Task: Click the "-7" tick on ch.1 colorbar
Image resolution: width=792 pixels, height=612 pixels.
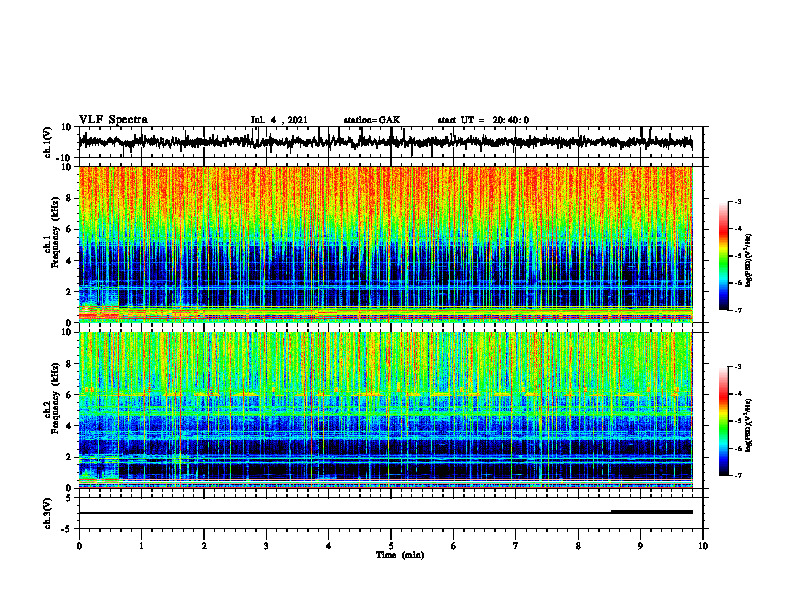Action: click(738, 310)
